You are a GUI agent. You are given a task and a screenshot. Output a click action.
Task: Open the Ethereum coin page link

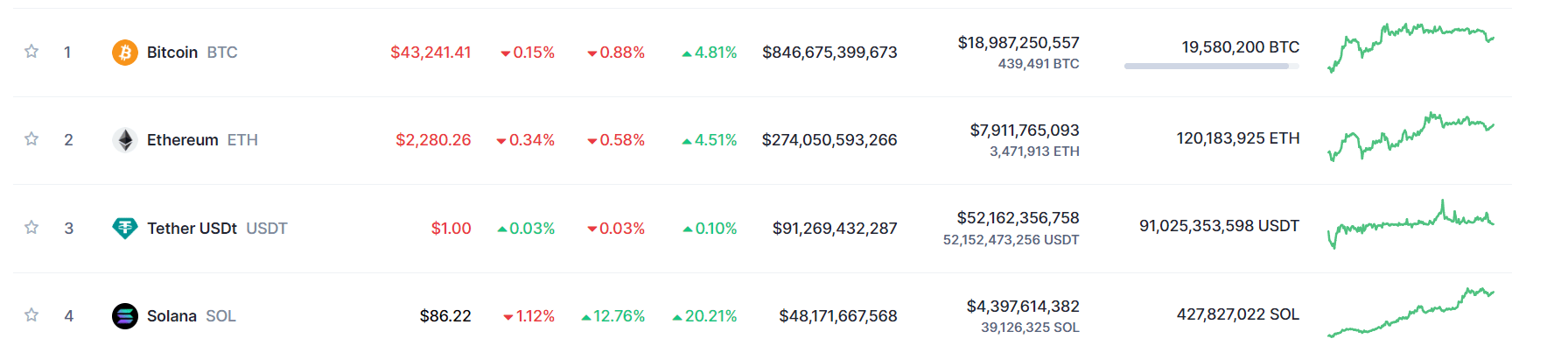[202, 140]
